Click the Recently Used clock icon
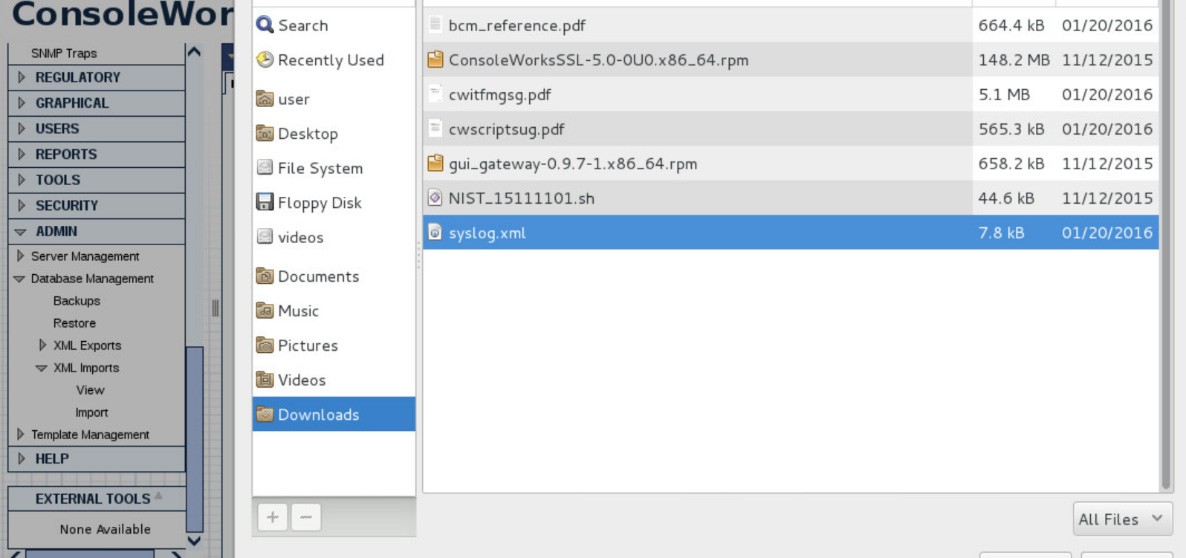This screenshot has height=558, width=1186. click(x=265, y=60)
